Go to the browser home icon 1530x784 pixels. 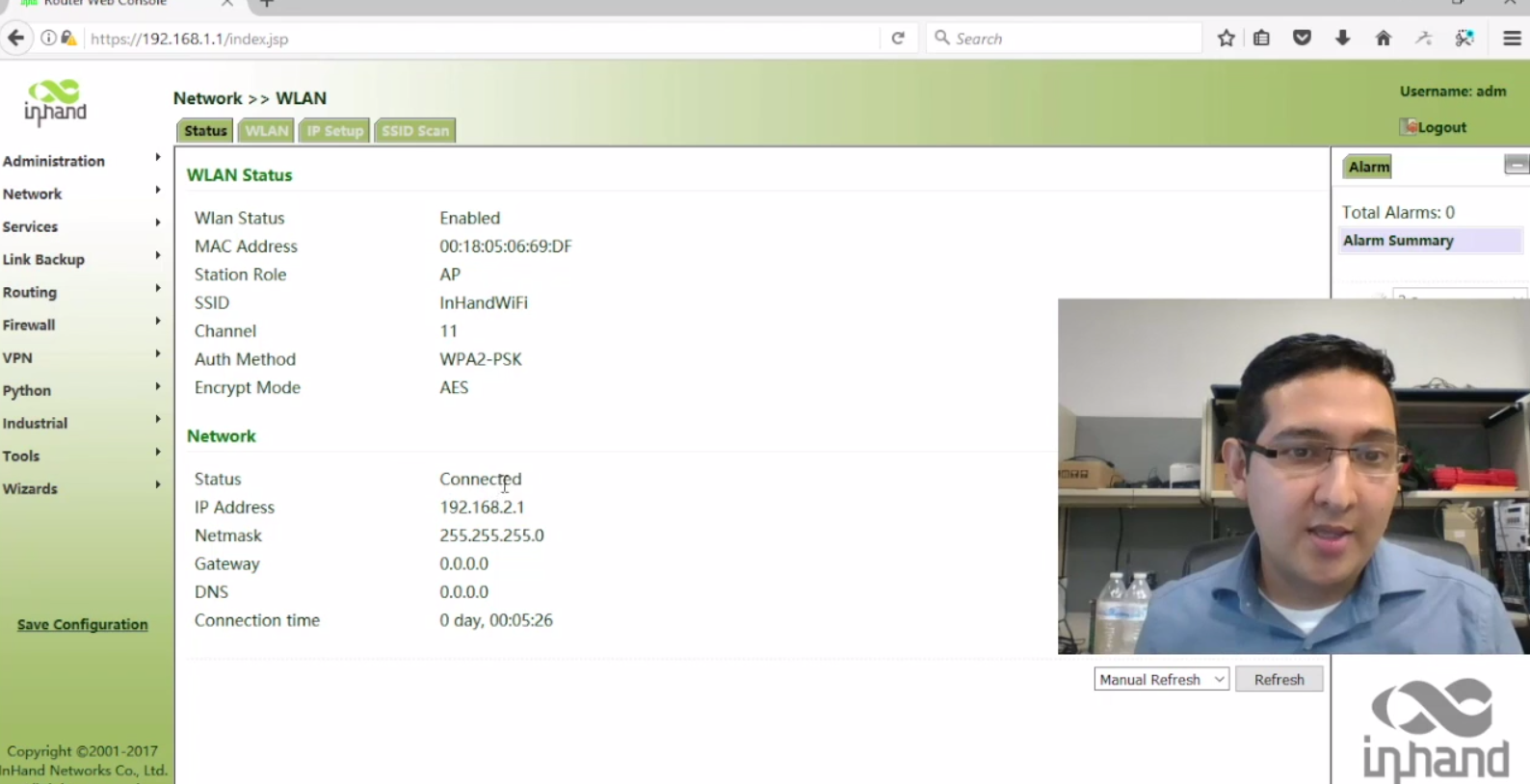click(x=1383, y=39)
